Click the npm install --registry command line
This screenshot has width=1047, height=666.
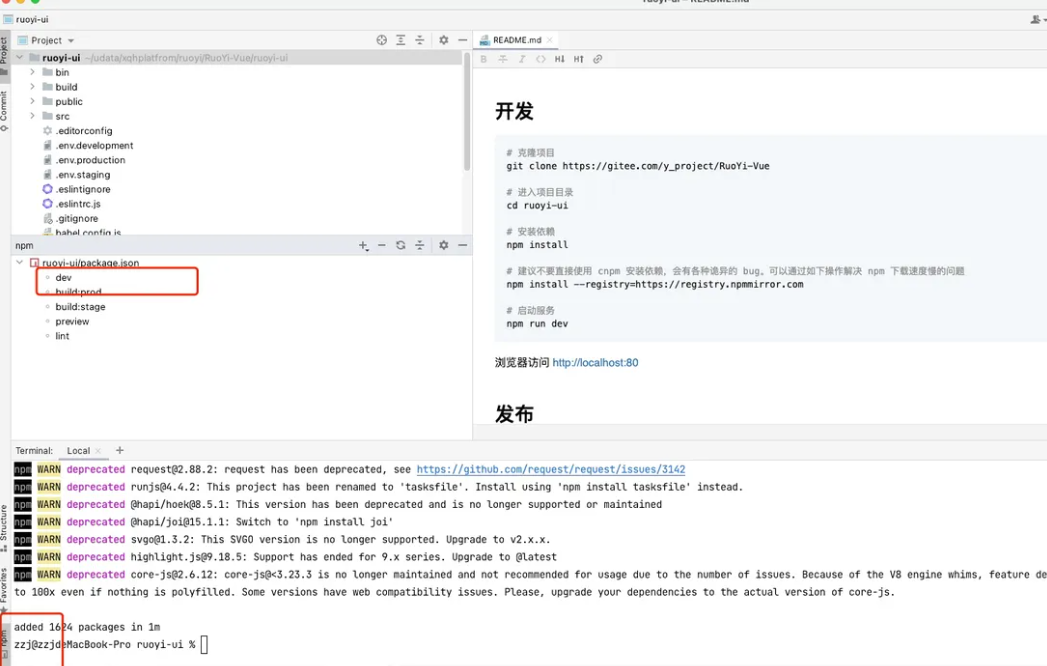click(654, 284)
